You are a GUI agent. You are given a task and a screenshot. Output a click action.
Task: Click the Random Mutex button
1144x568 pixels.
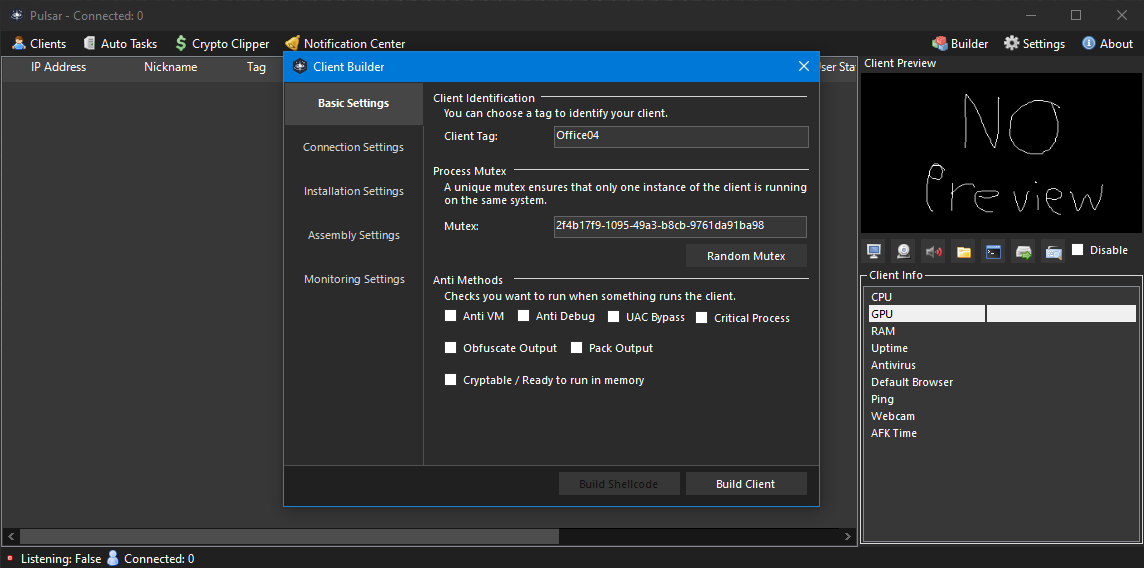[x=746, y=256]
